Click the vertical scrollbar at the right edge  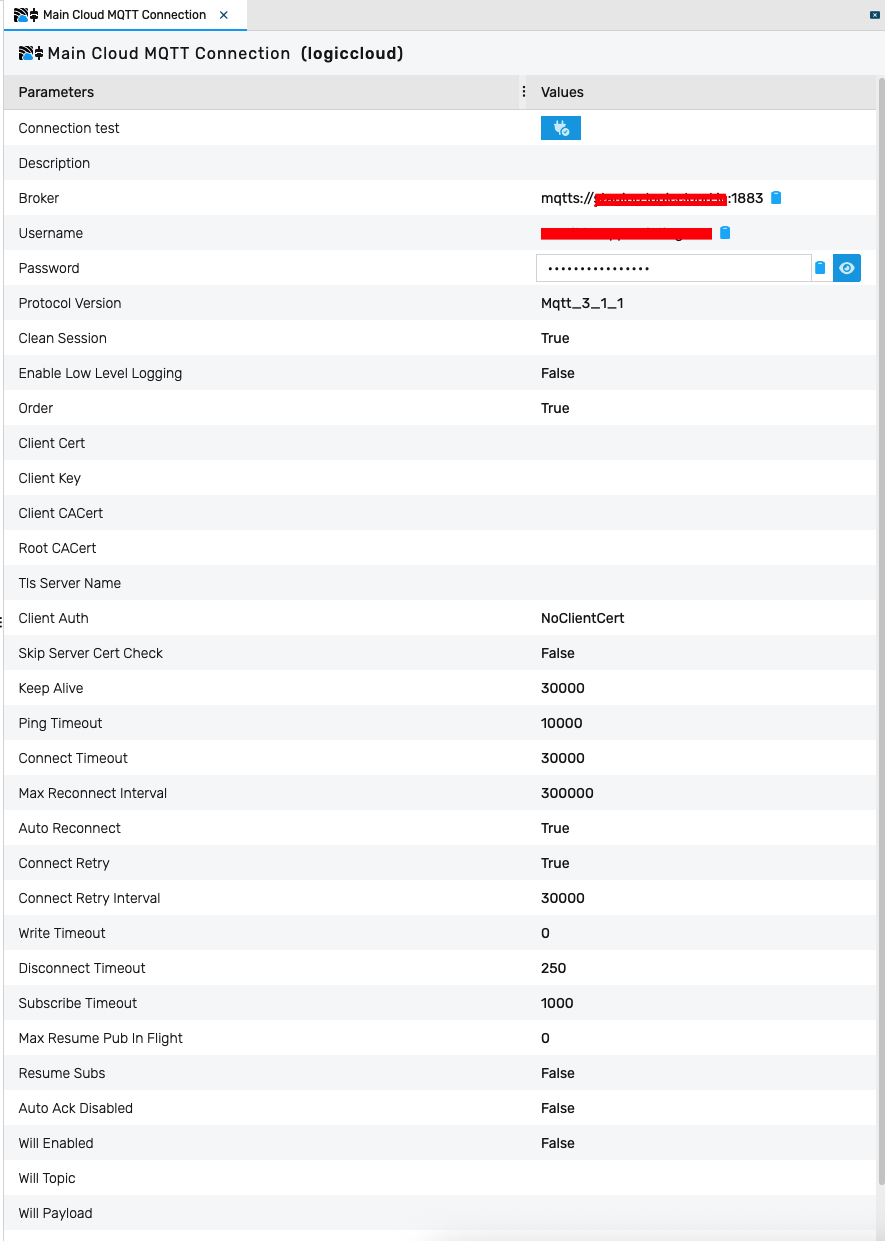pyautogui.click(x=880, y=600)
